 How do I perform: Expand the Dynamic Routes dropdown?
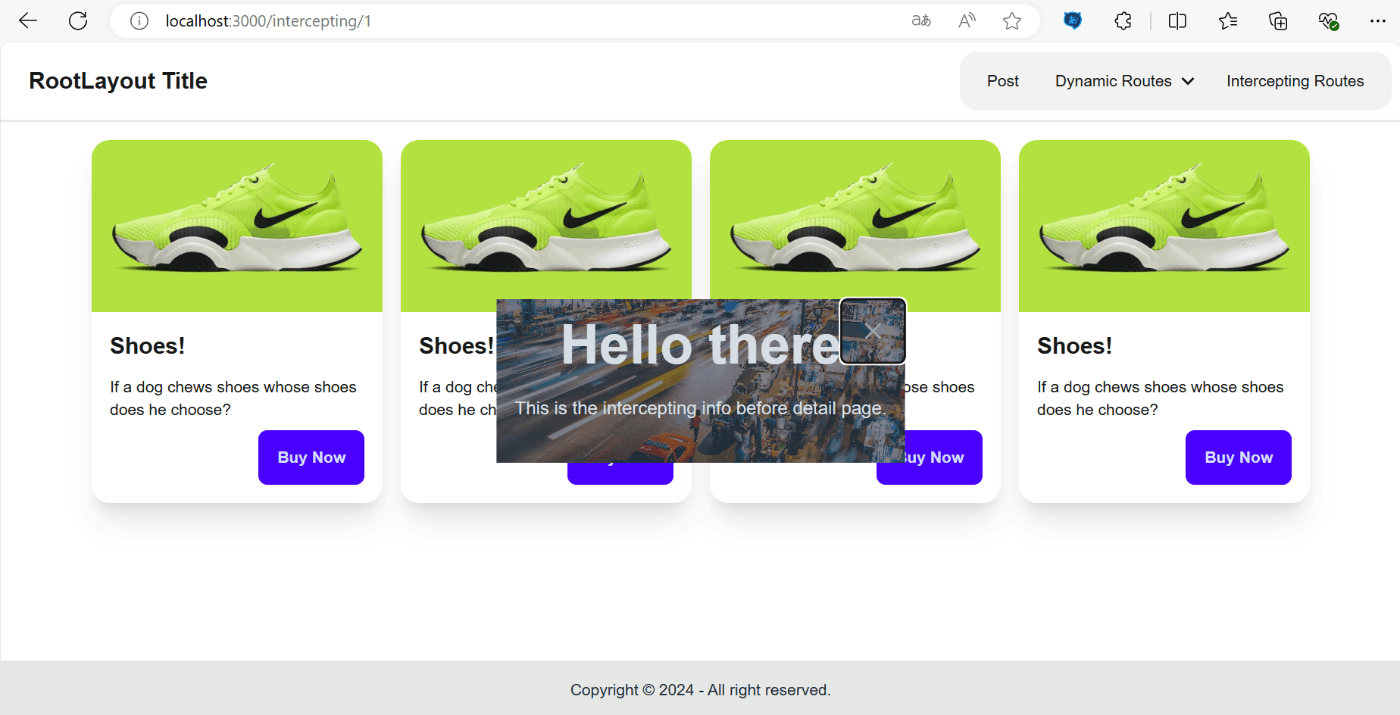[x=1125, y=81]
